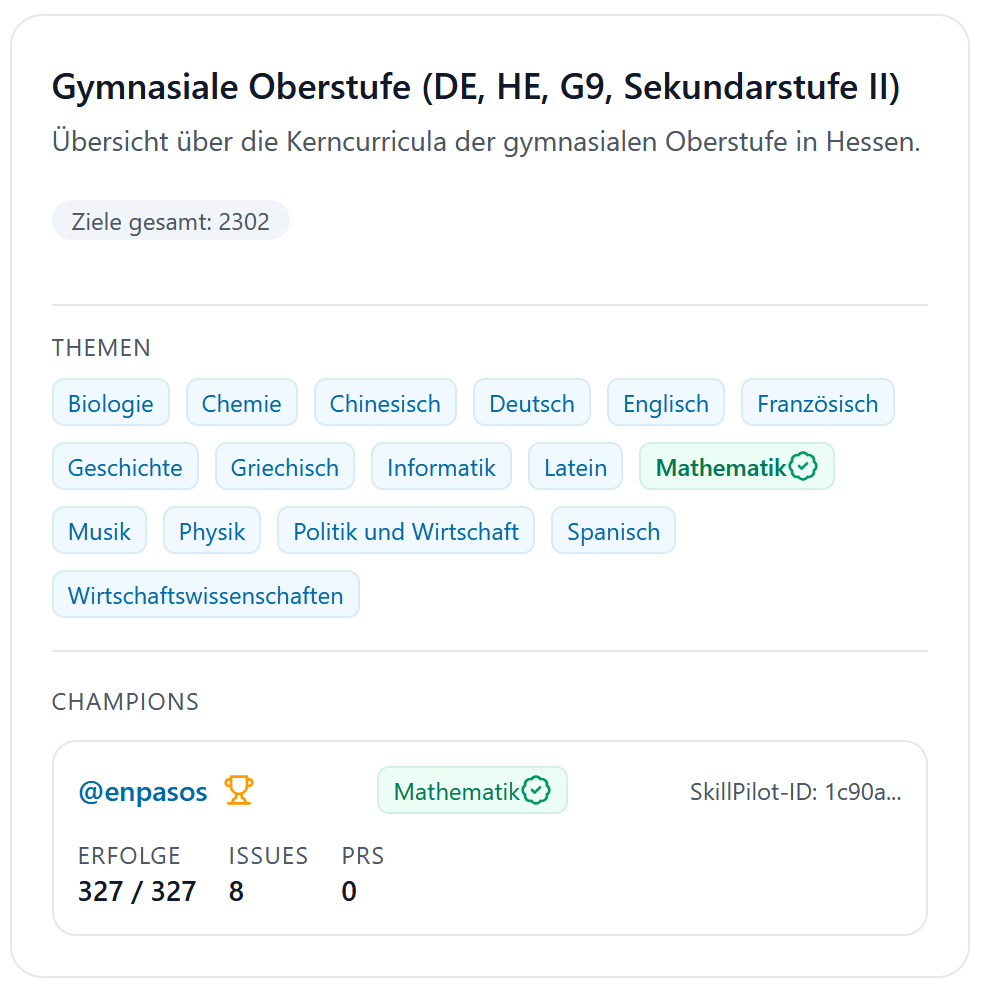The height and width of the screenshot is (992, 992).
Task: Open the Chinesisch topic
Action: [385, 402]
